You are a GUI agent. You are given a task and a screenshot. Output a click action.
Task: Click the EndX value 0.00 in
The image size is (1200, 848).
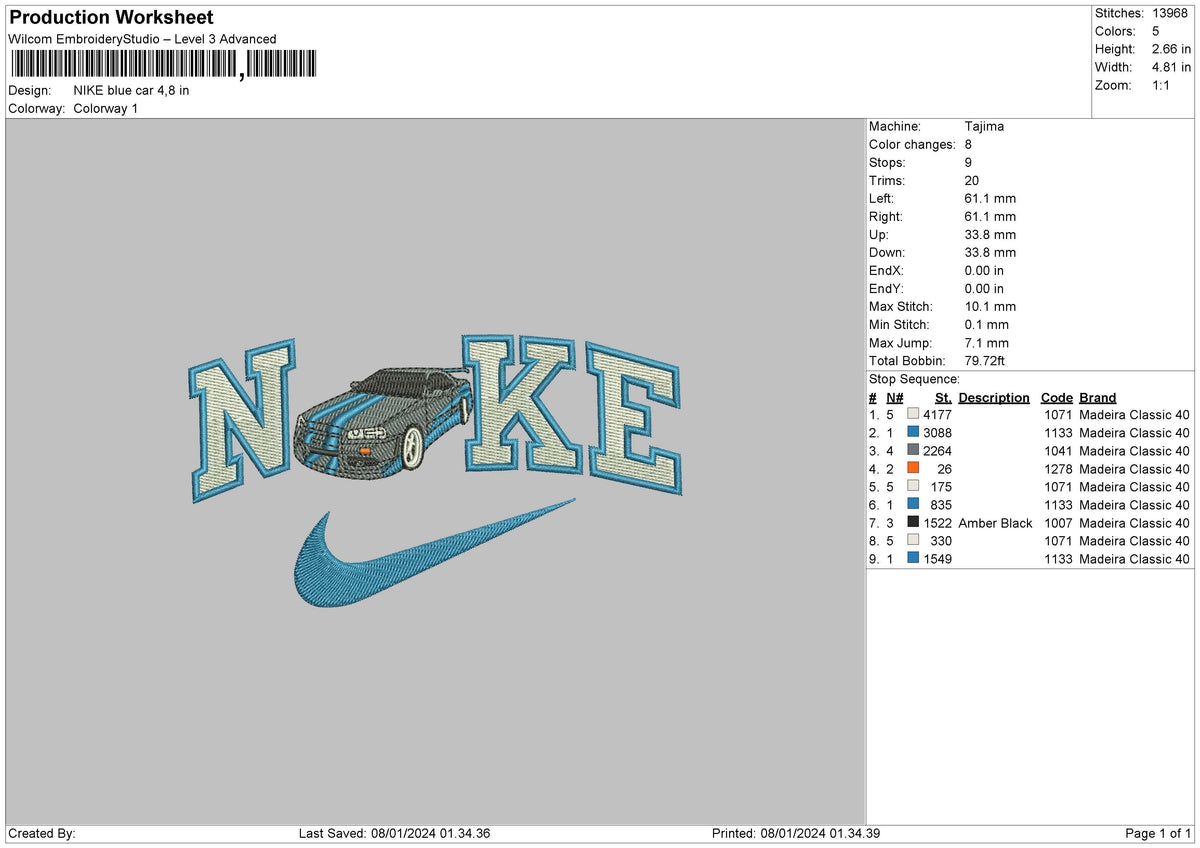[984, 270]
